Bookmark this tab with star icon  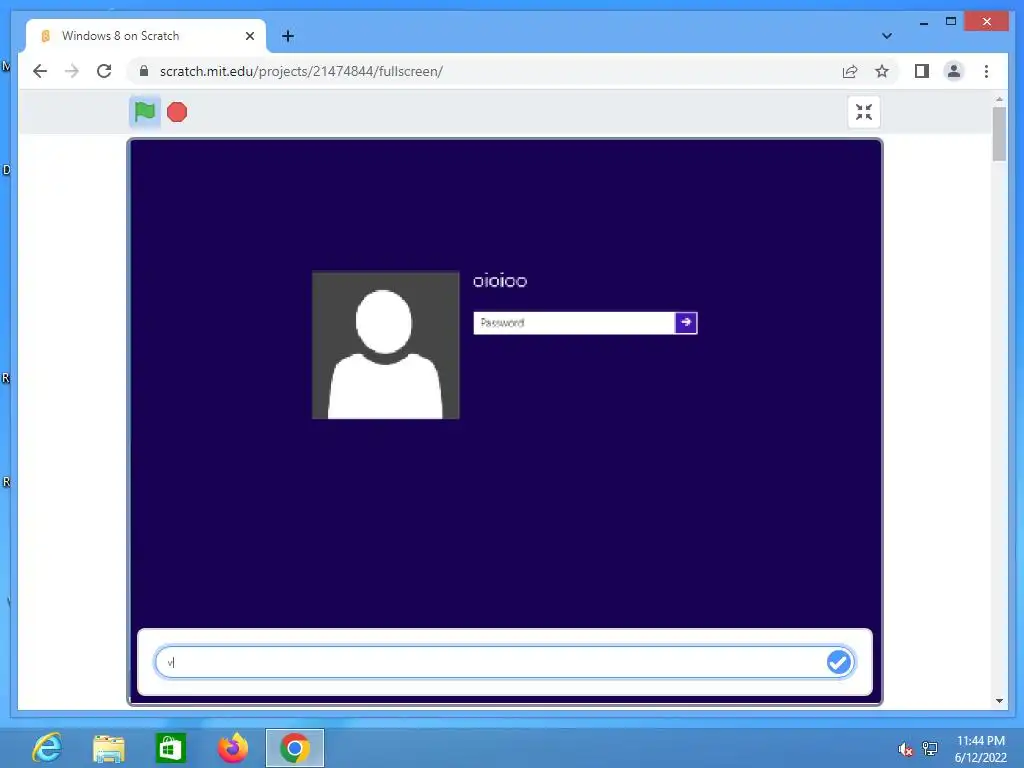(882, 71)
